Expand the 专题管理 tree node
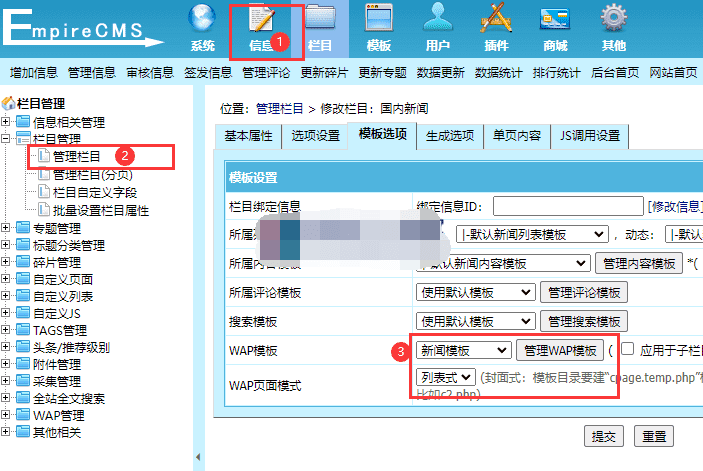 5,228
